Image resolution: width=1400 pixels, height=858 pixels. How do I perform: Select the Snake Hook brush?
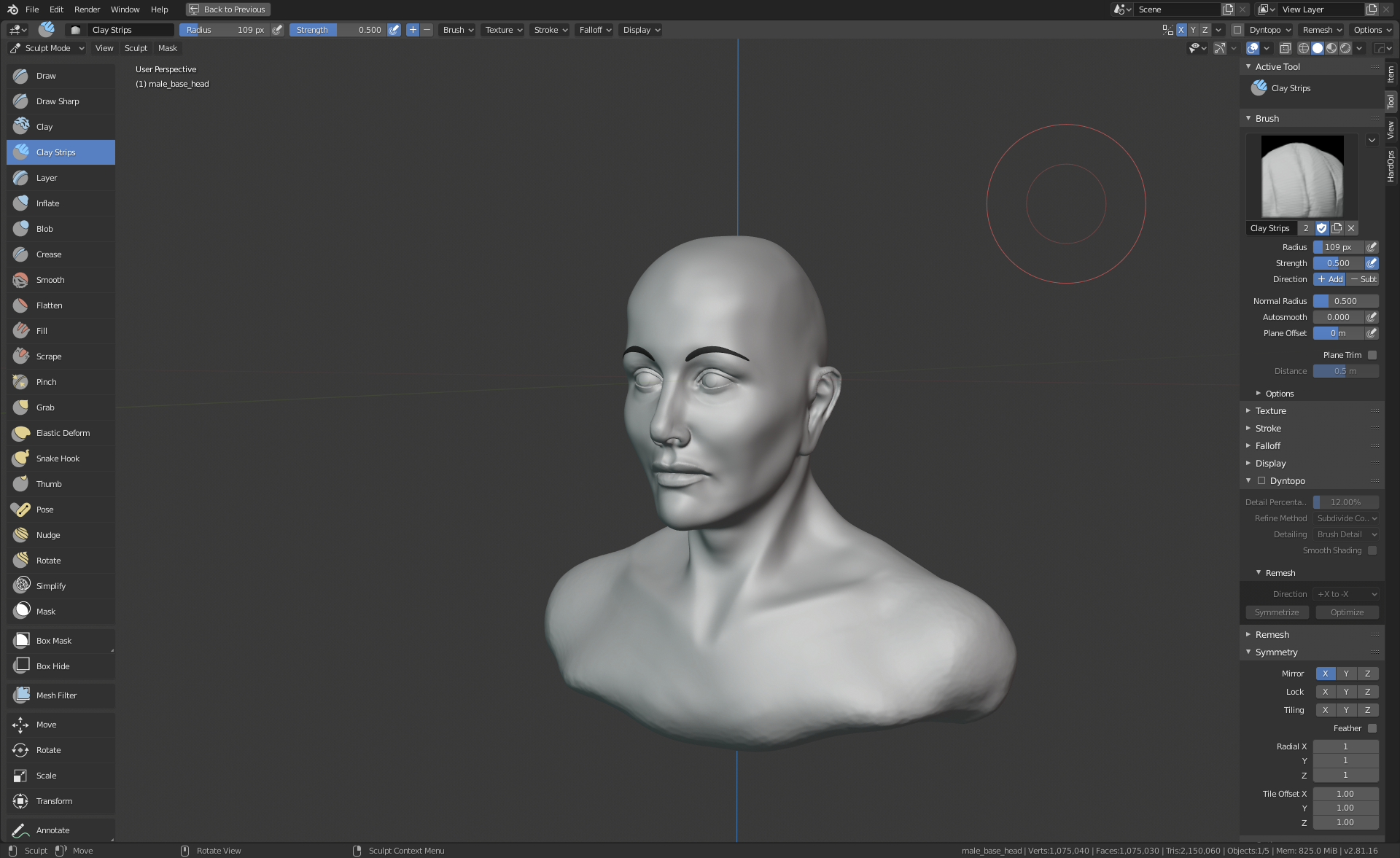(58, 459)
